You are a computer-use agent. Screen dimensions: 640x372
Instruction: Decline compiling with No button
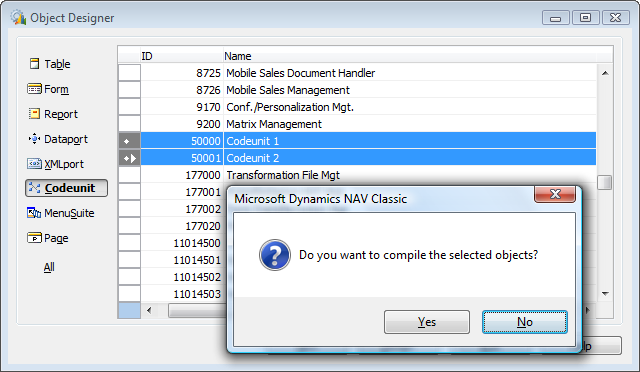click(x=524, y=322)
